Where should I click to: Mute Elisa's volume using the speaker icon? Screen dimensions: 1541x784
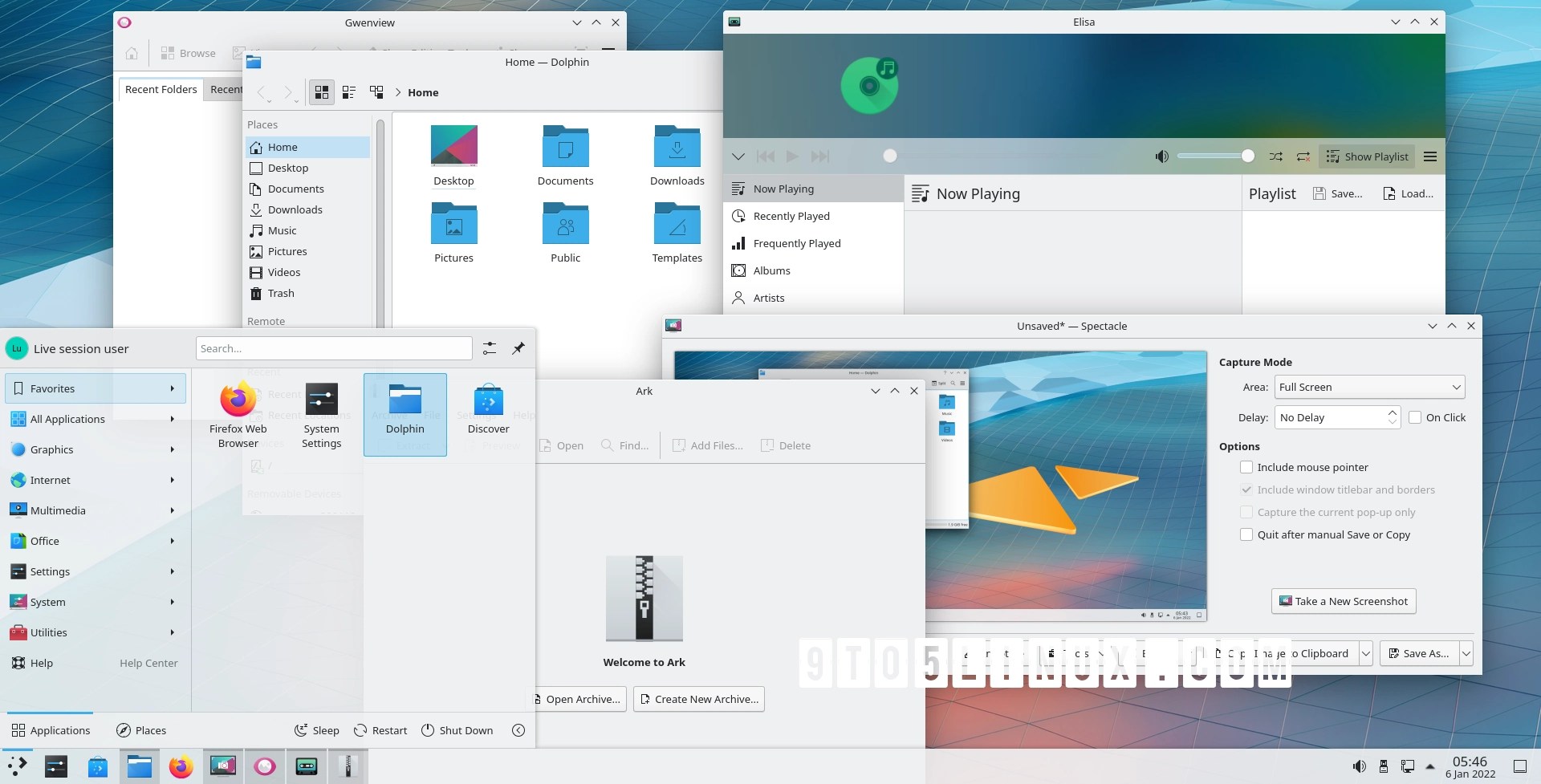tap(1161, 156)
